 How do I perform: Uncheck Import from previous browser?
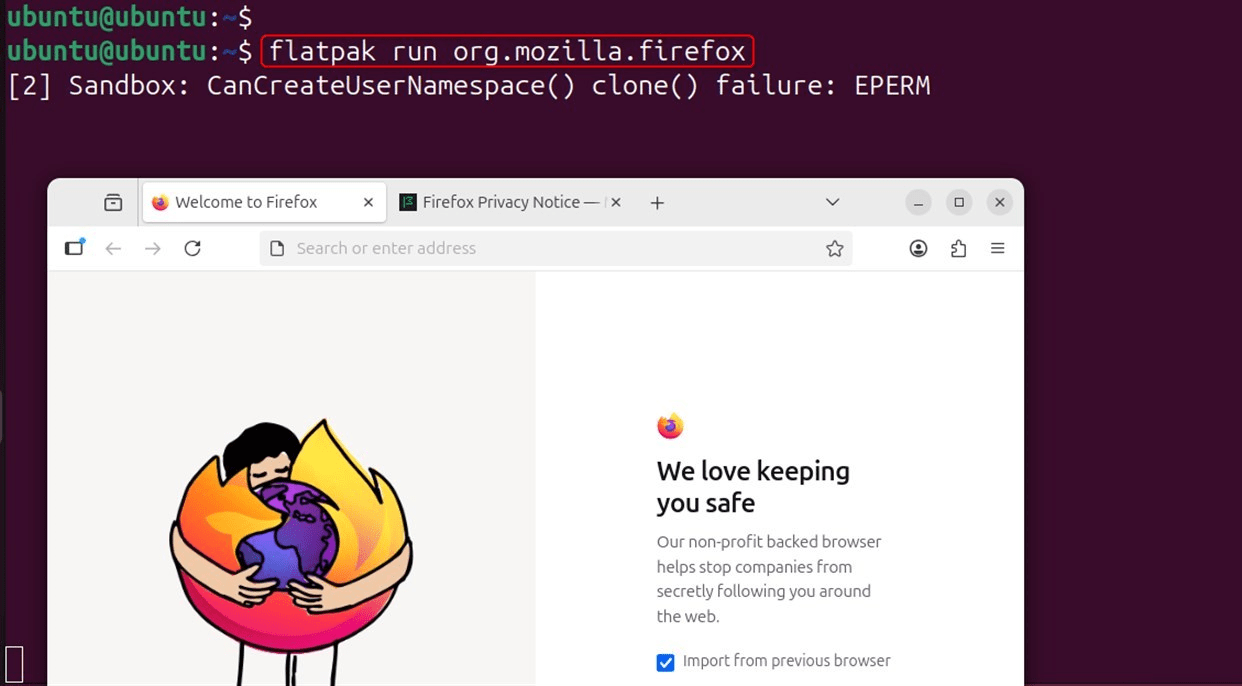tap(665, 662)
